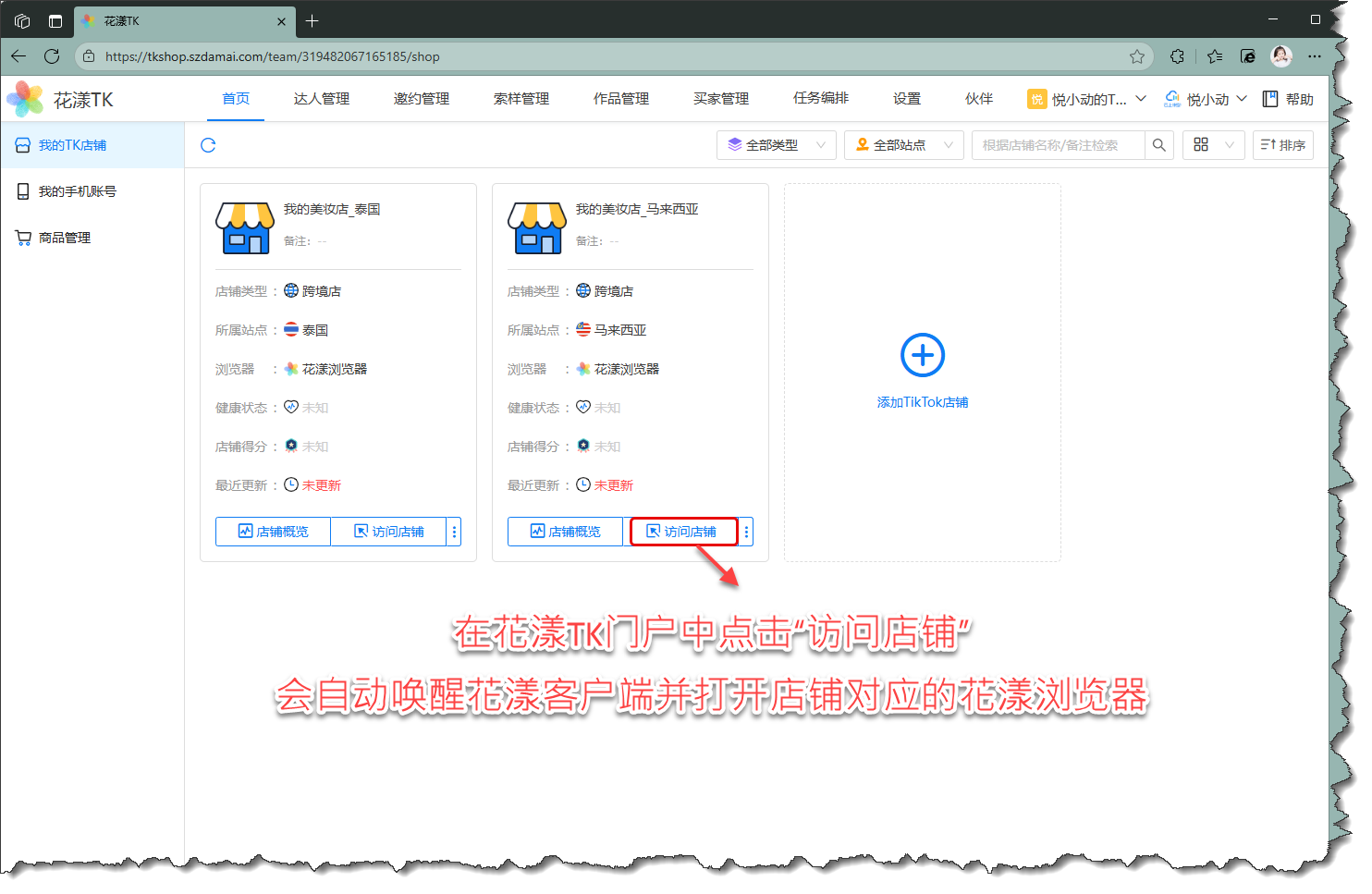Click the 添加TikTok店铺 link

923,402
